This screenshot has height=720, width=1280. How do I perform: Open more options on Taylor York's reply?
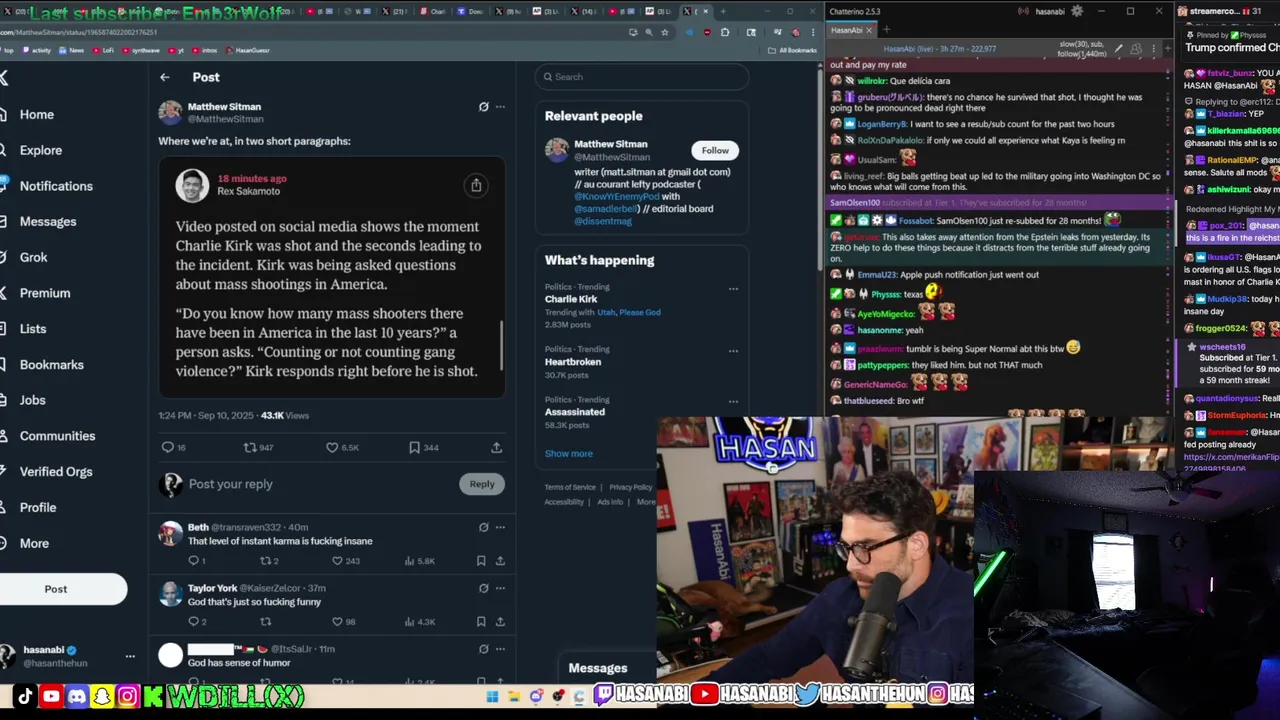coord(500,588)
